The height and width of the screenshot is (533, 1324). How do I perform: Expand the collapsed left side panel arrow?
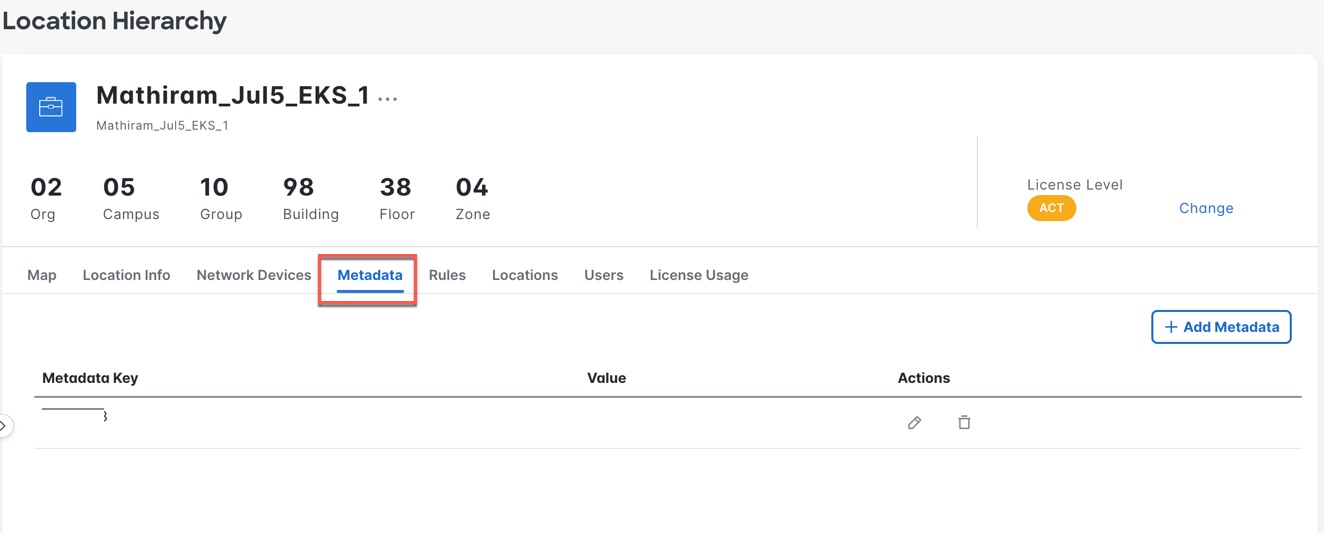pos(4,426)
